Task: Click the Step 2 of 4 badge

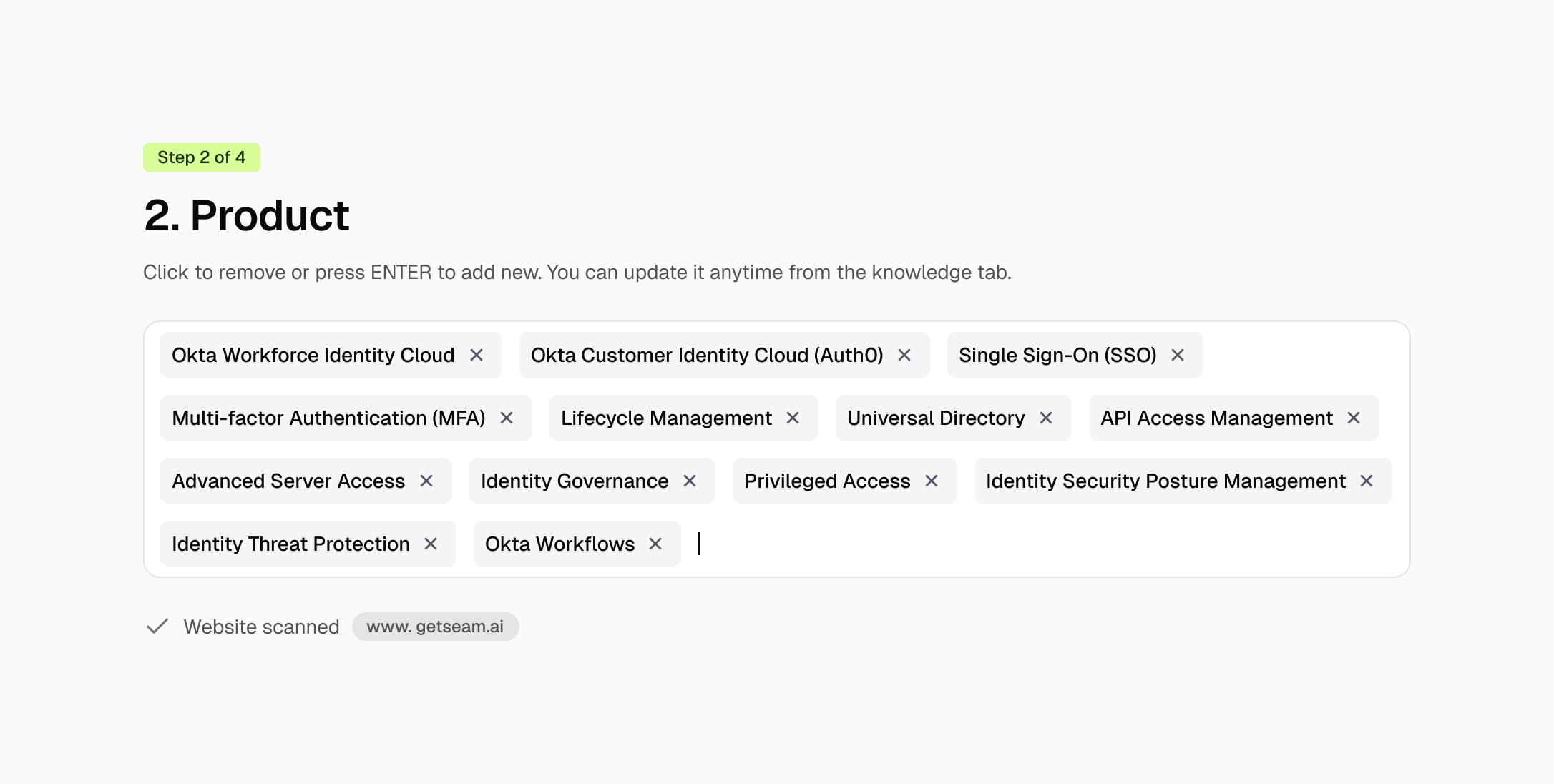Action: 201,157
